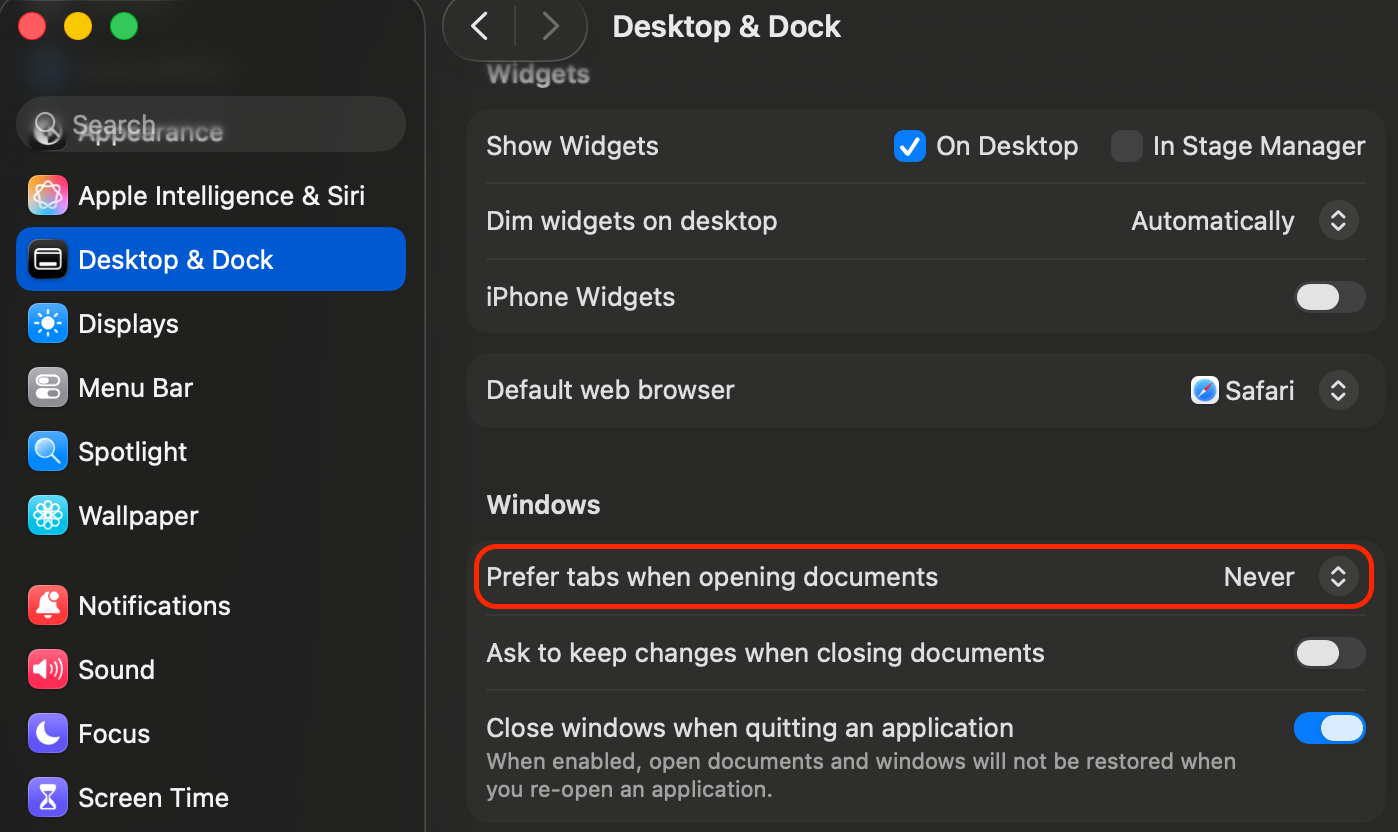The image size is (1398, 832).
Task: Click the Displays sun icon
Action: (48, 324)
